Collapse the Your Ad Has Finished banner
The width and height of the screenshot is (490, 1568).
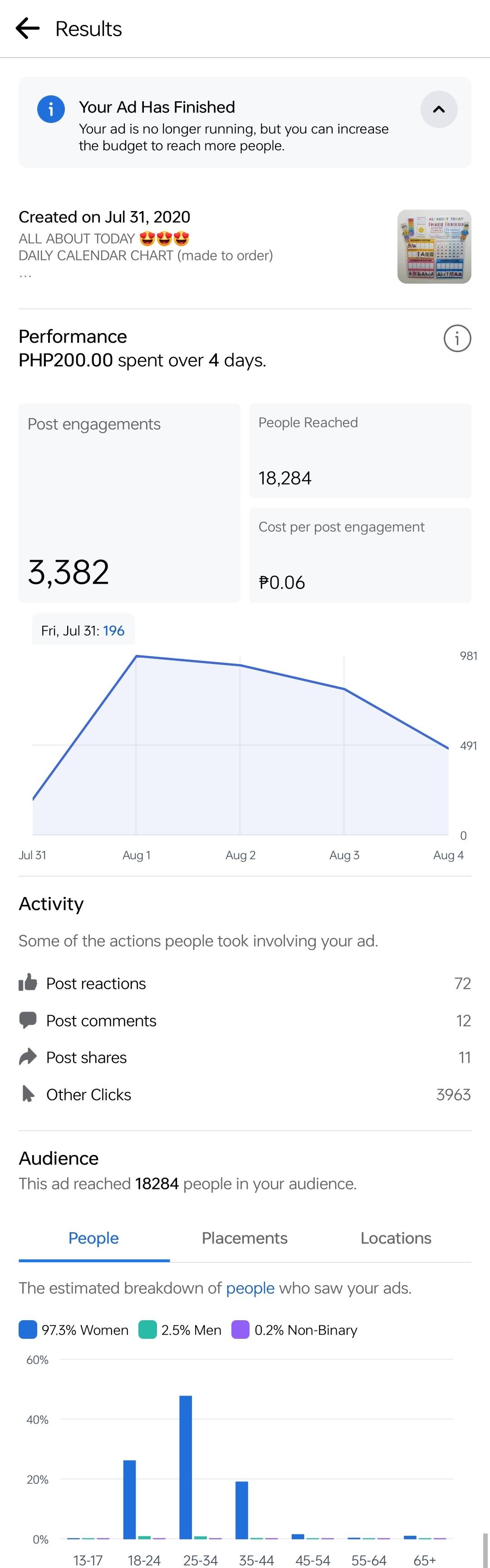pos(439,109)
